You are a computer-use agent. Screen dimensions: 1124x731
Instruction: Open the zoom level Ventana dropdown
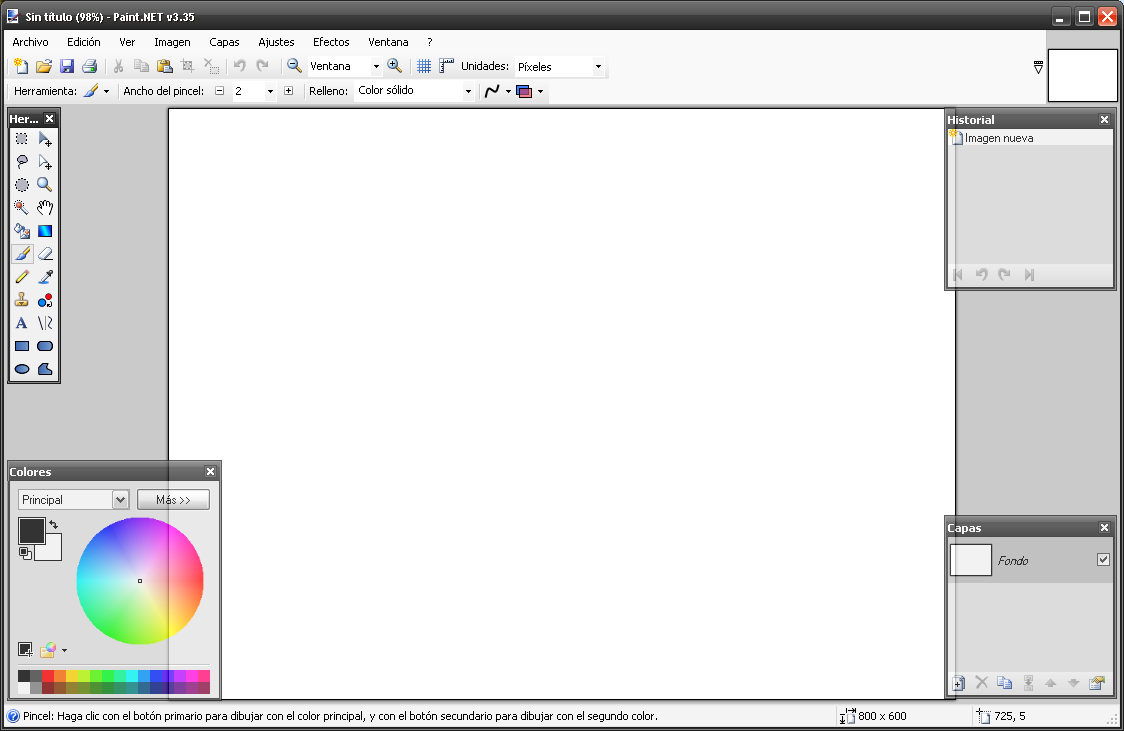pos(376,67)
